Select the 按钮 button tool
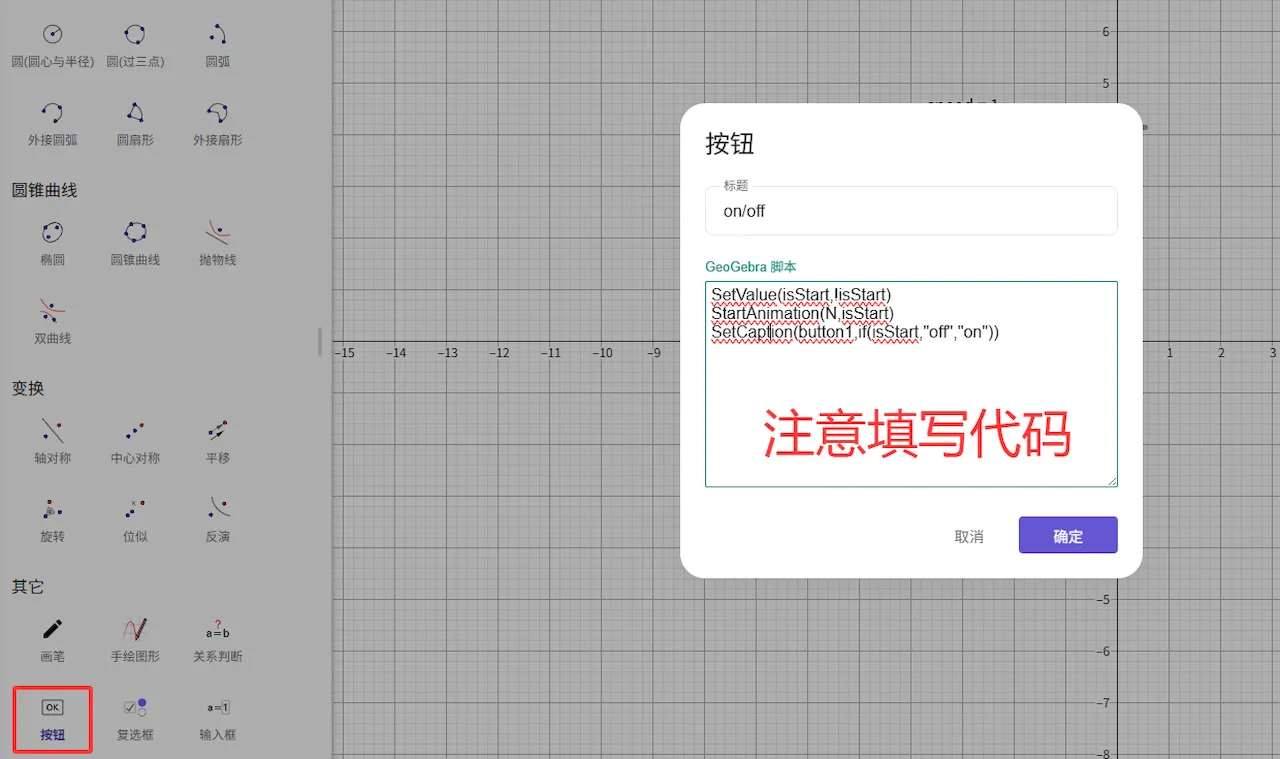This screenshot has height=759, width=1280. (52, 718)
